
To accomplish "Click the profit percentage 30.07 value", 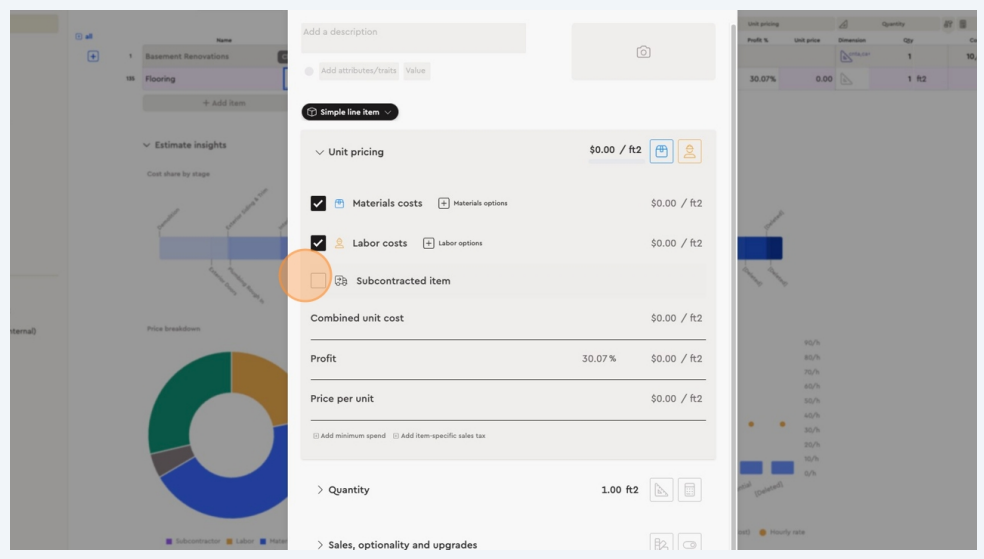I will tap(598, 359).
